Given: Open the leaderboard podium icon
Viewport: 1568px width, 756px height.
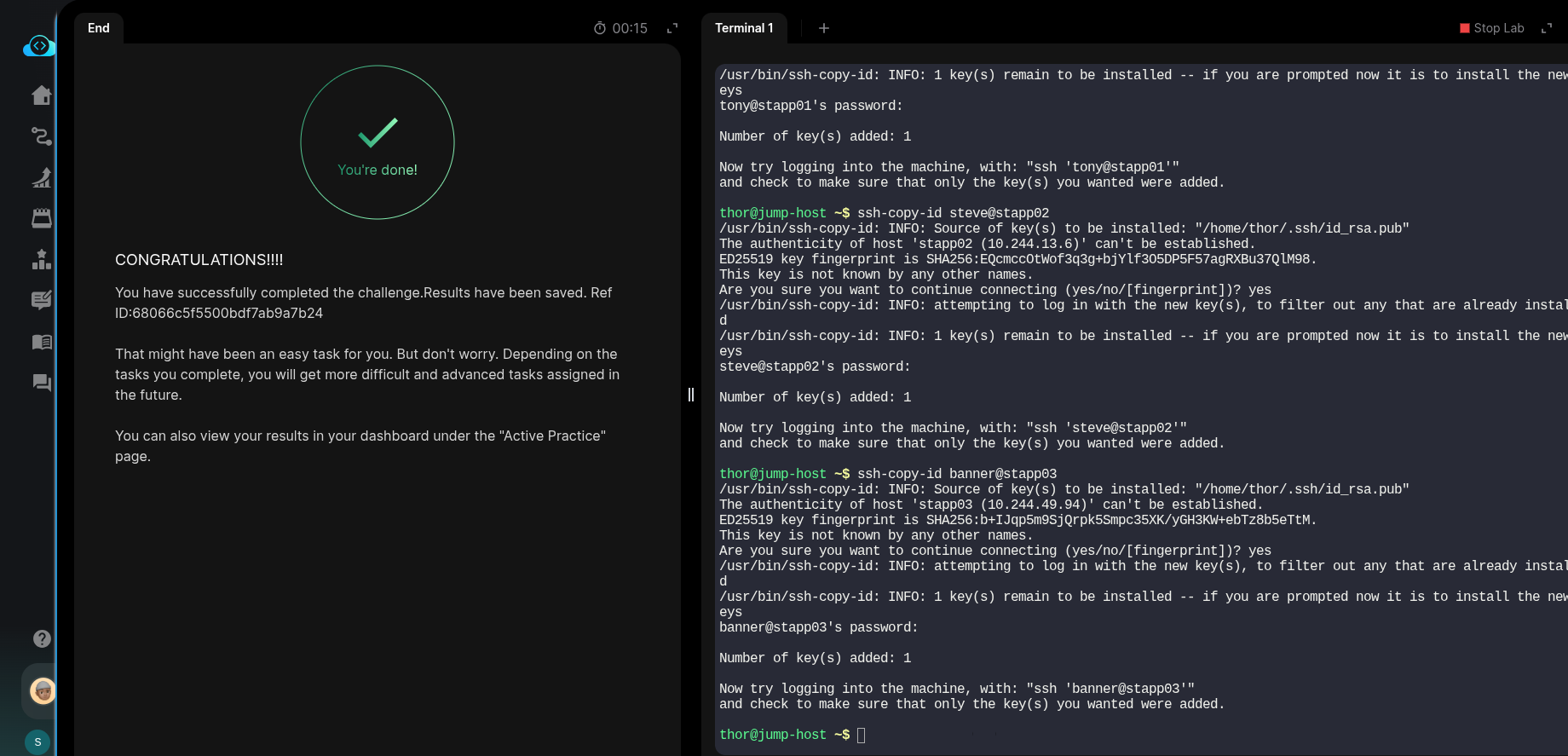Looking at the screenshot, I should pos(41,259).
